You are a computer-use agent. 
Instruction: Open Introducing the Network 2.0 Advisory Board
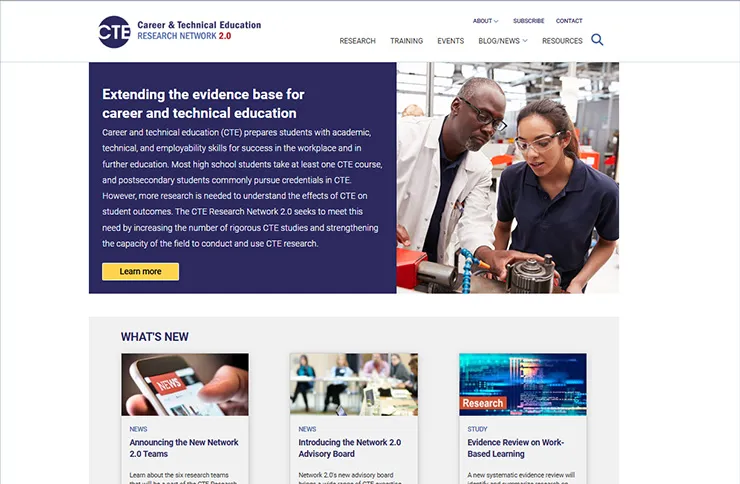tap(350, 448)
